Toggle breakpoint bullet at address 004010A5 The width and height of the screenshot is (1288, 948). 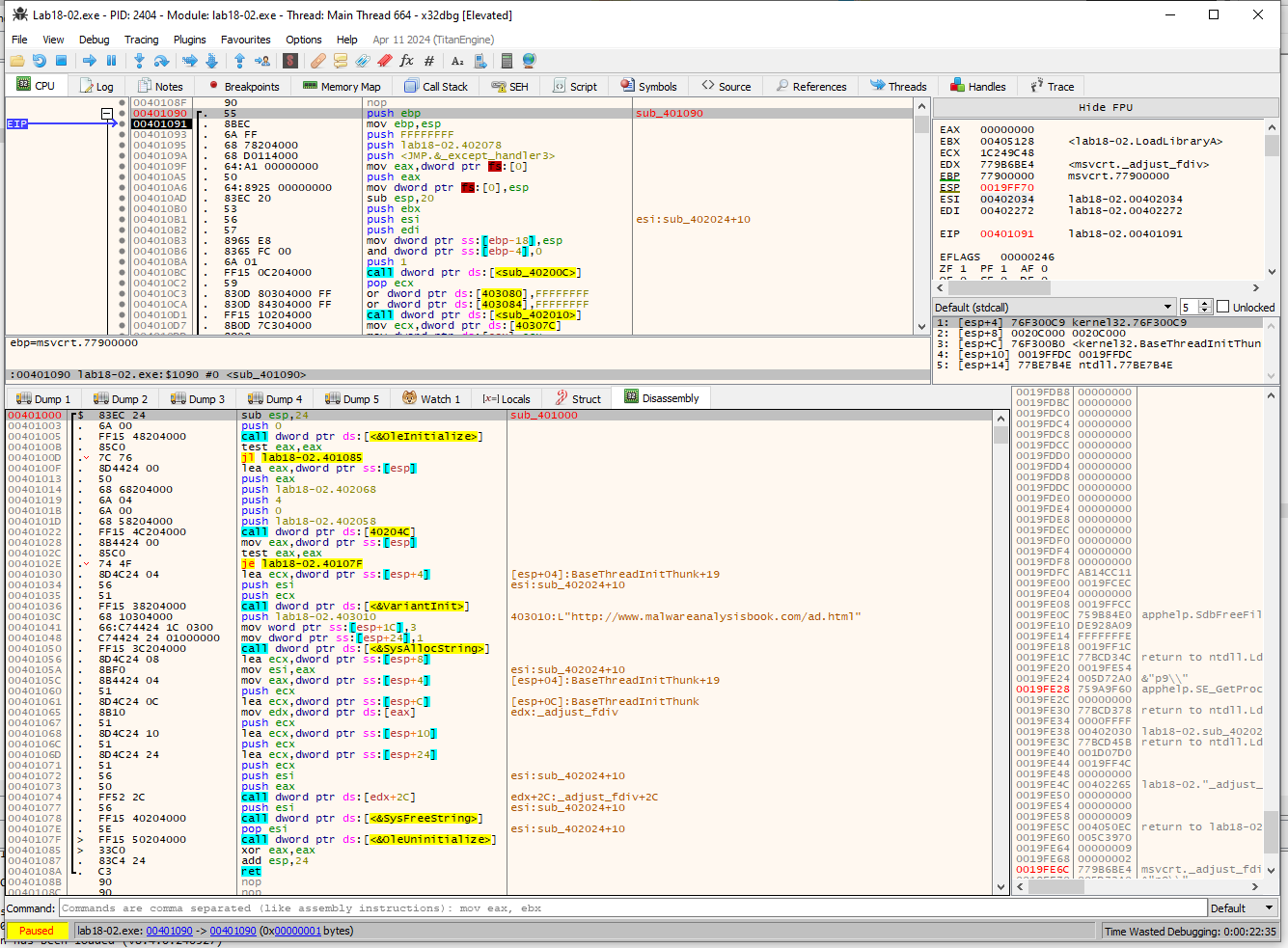122,177
